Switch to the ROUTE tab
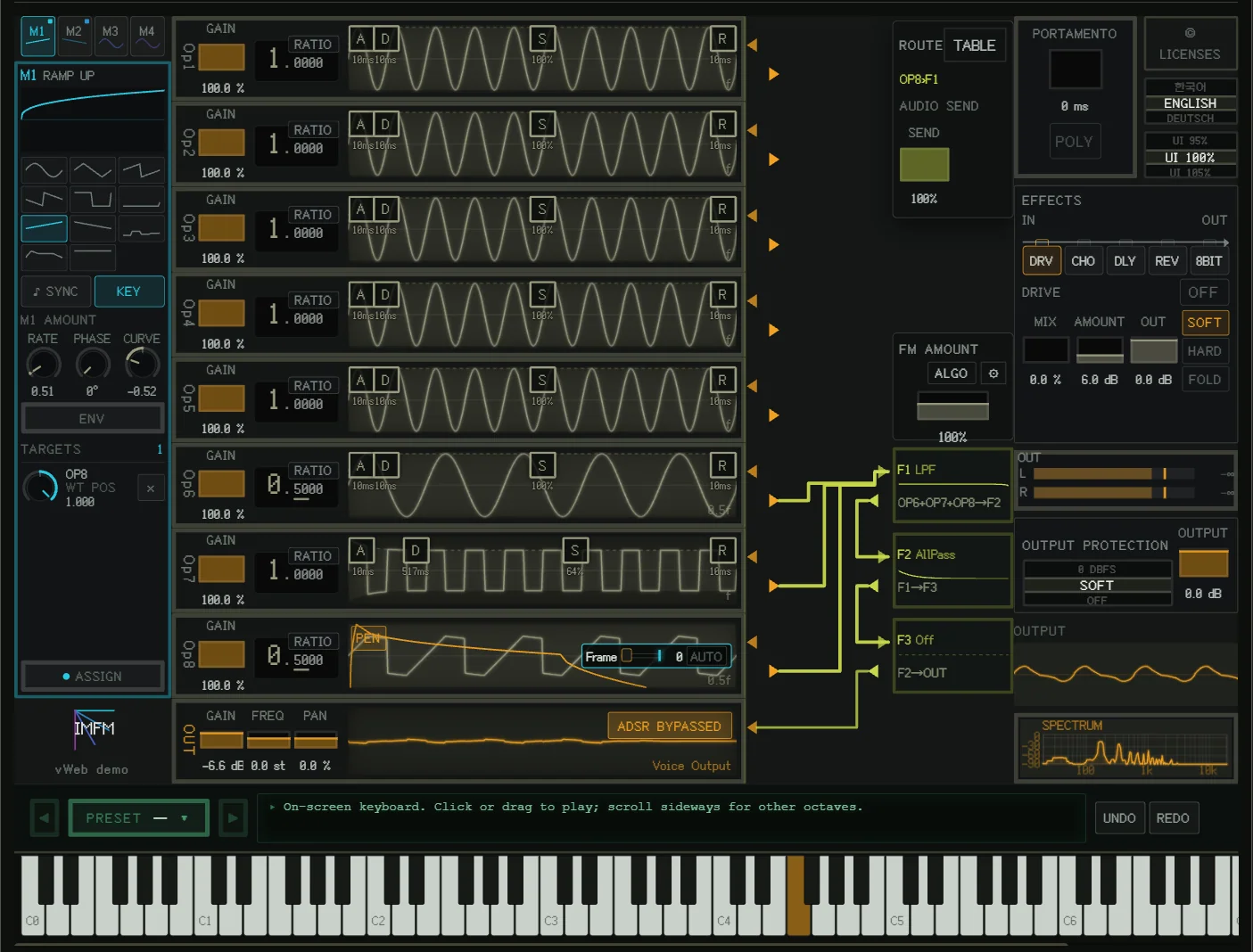The height and width of the screenshot is (952, 1253). pos(920,45)
